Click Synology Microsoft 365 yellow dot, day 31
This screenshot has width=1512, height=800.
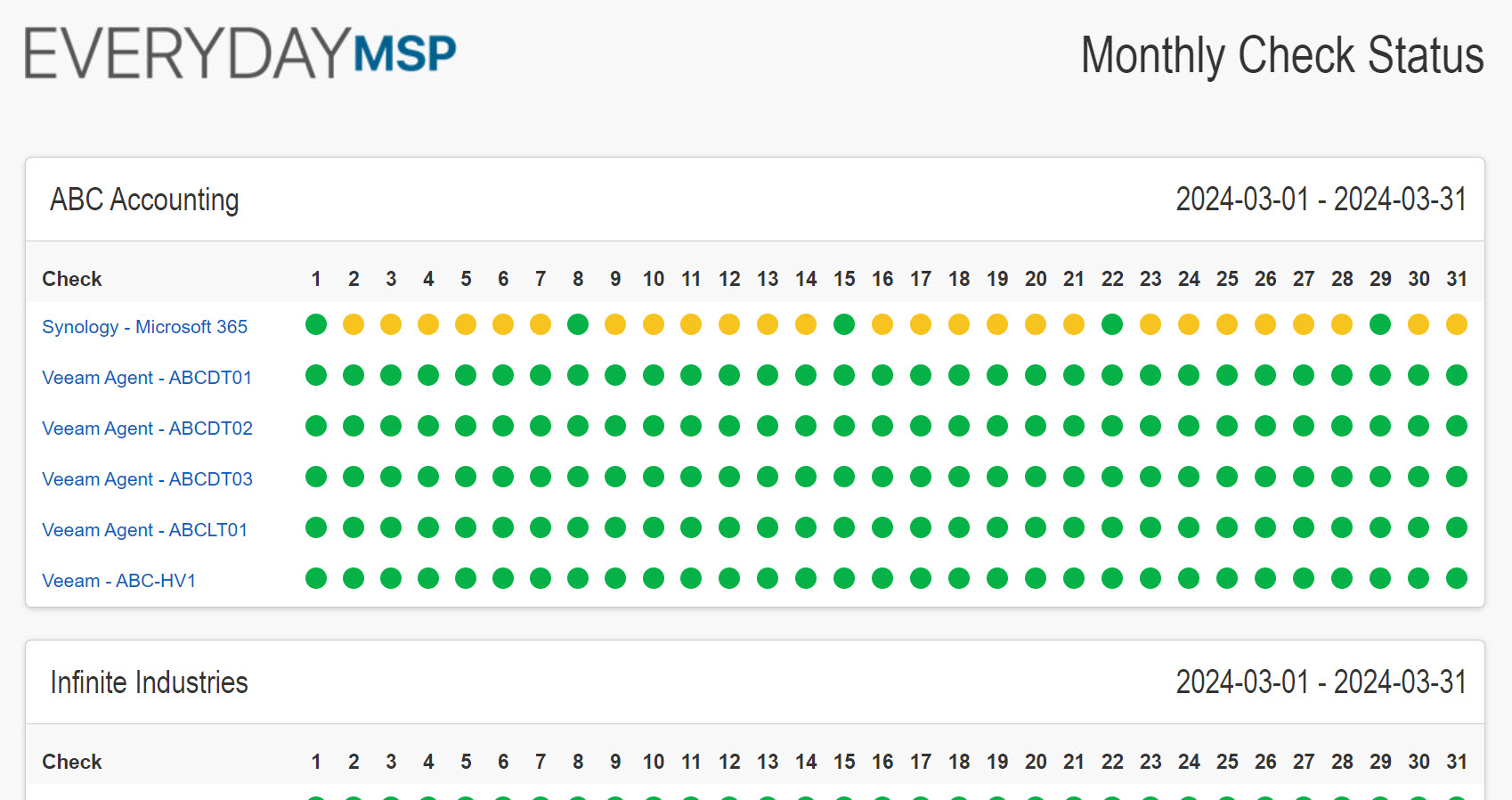tap(1457, 324)
